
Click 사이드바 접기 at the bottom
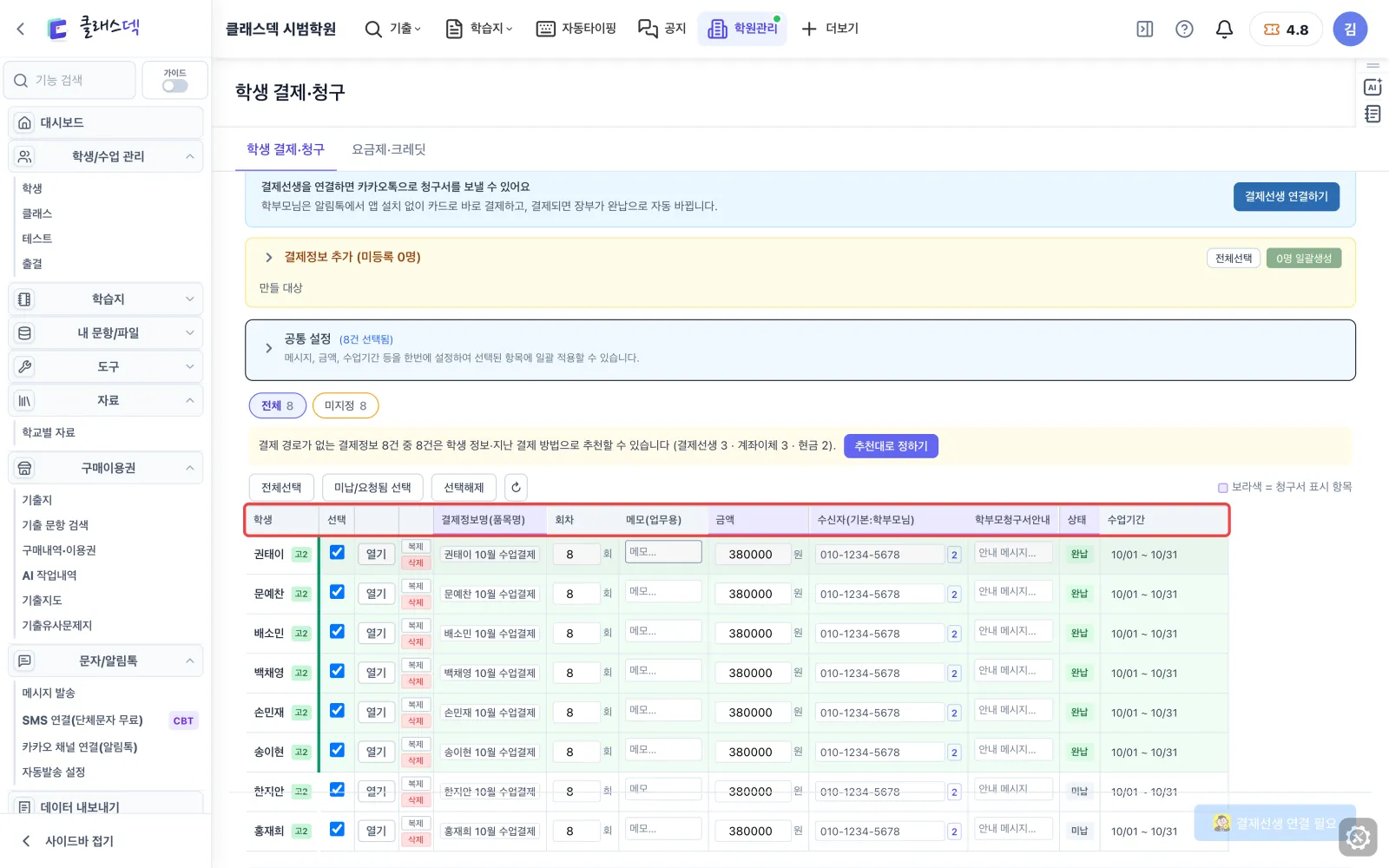tap(68, 841)
